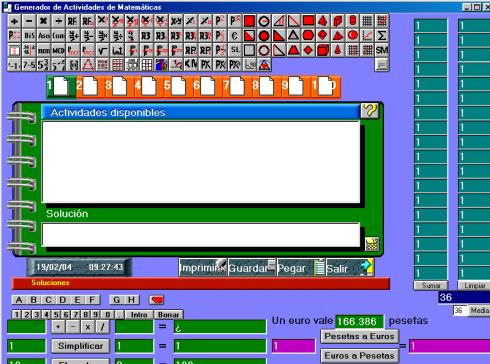Open help with the yellow question mark

(369, 111)
